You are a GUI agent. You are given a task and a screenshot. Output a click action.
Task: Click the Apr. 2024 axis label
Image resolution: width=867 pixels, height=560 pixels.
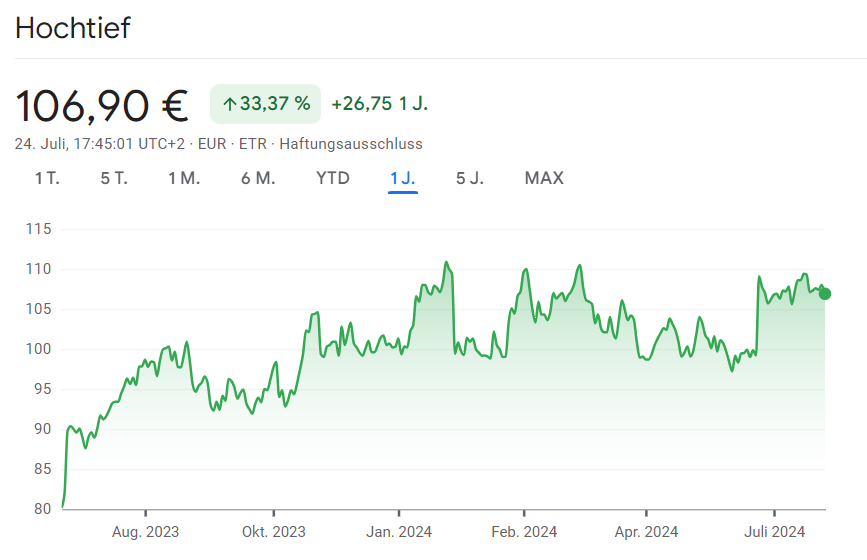(x=646, y=532)
